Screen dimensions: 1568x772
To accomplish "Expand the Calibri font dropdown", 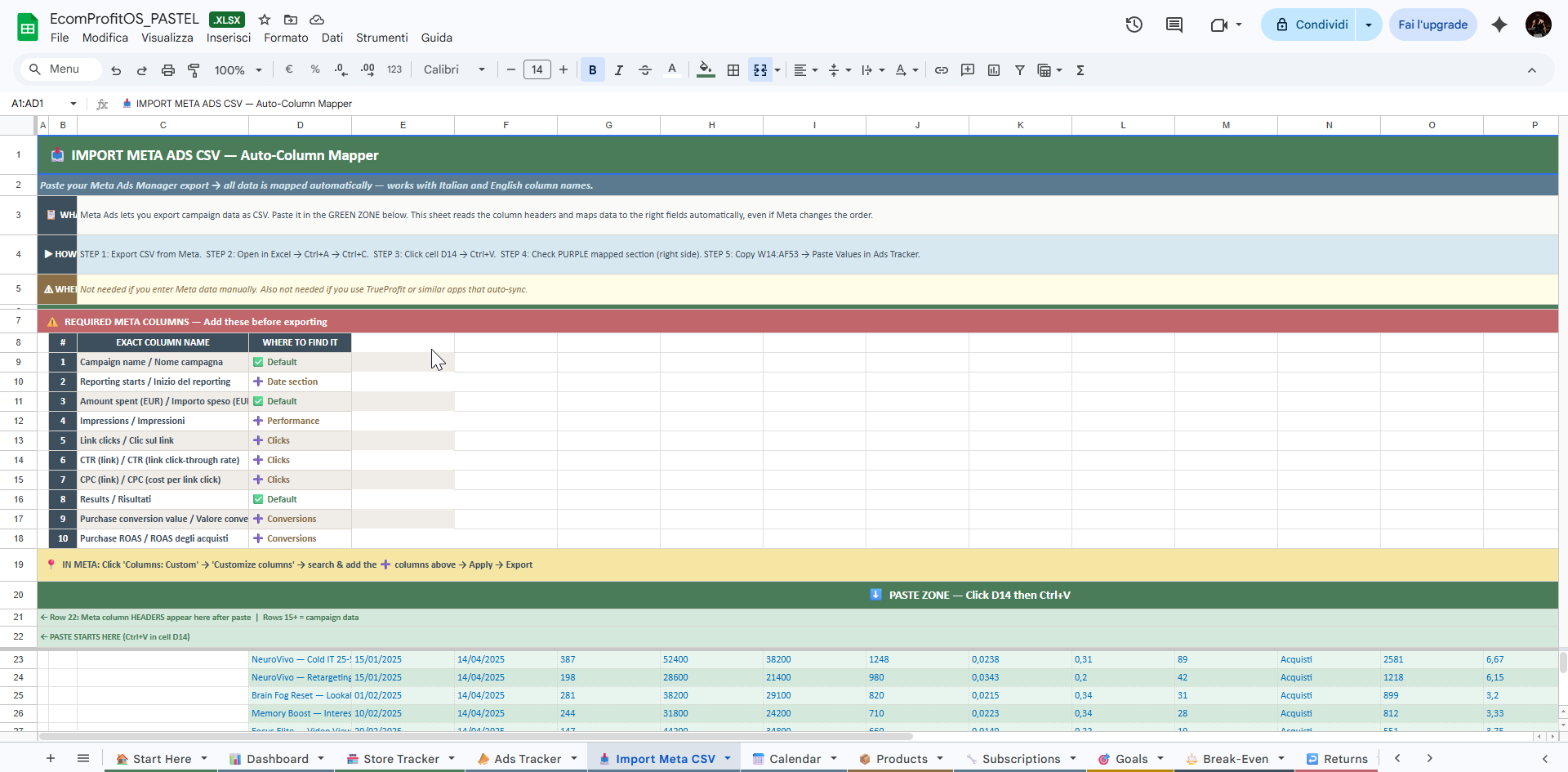I will 454,70.
